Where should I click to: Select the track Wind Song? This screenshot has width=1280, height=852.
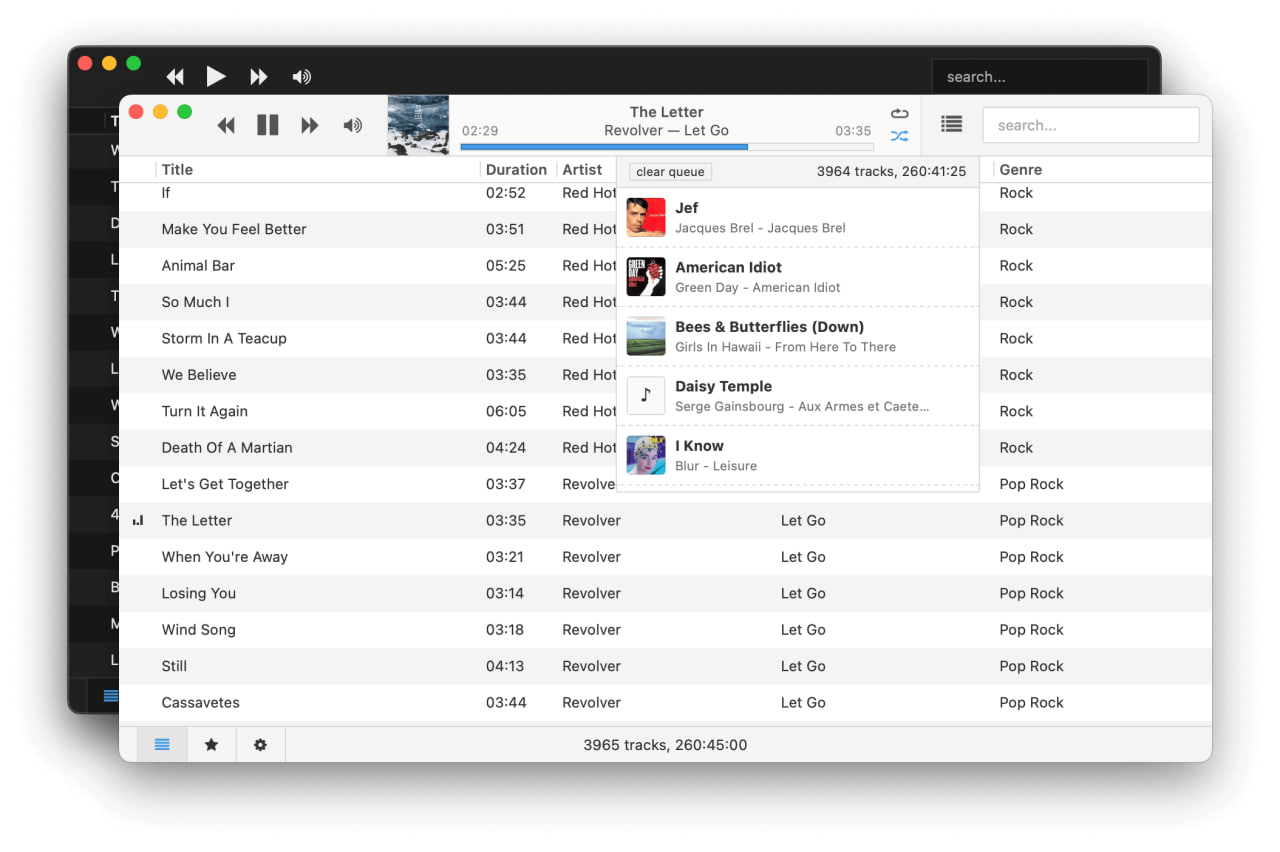click(x=199, y=630)
